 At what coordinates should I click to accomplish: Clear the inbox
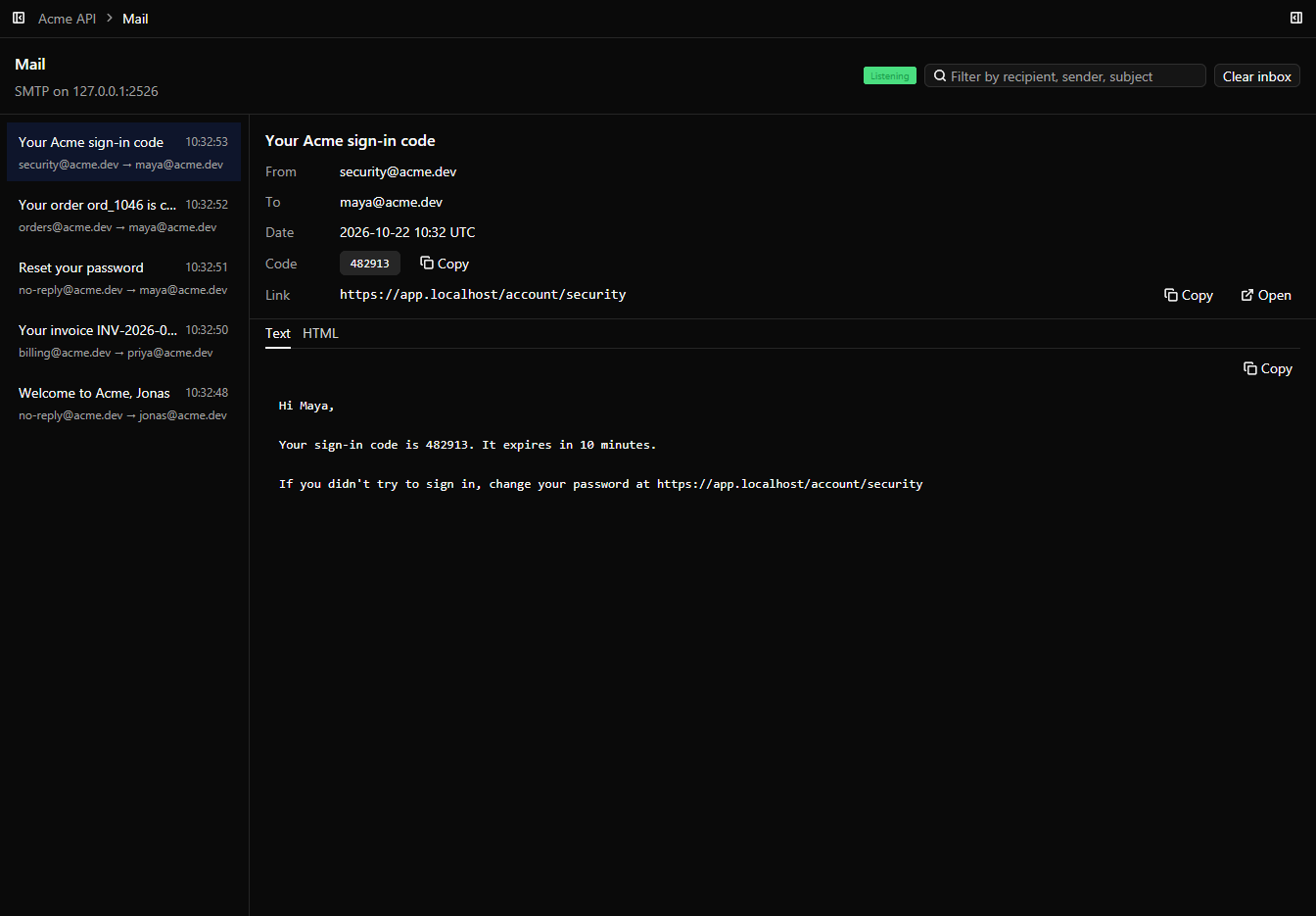pos(1257,76)
